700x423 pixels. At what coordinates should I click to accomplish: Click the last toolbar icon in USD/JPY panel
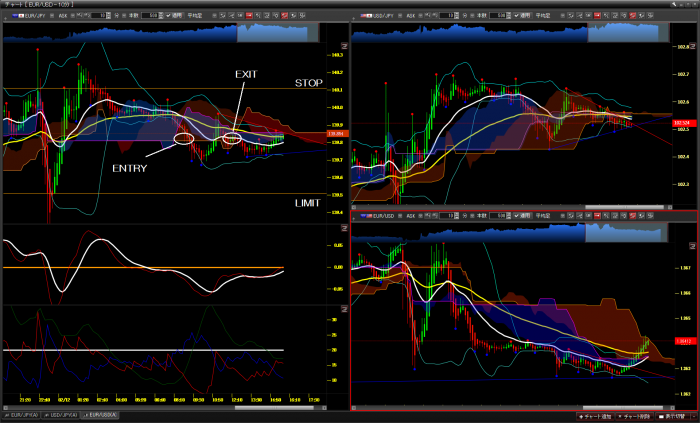click(x=650, y=16)
